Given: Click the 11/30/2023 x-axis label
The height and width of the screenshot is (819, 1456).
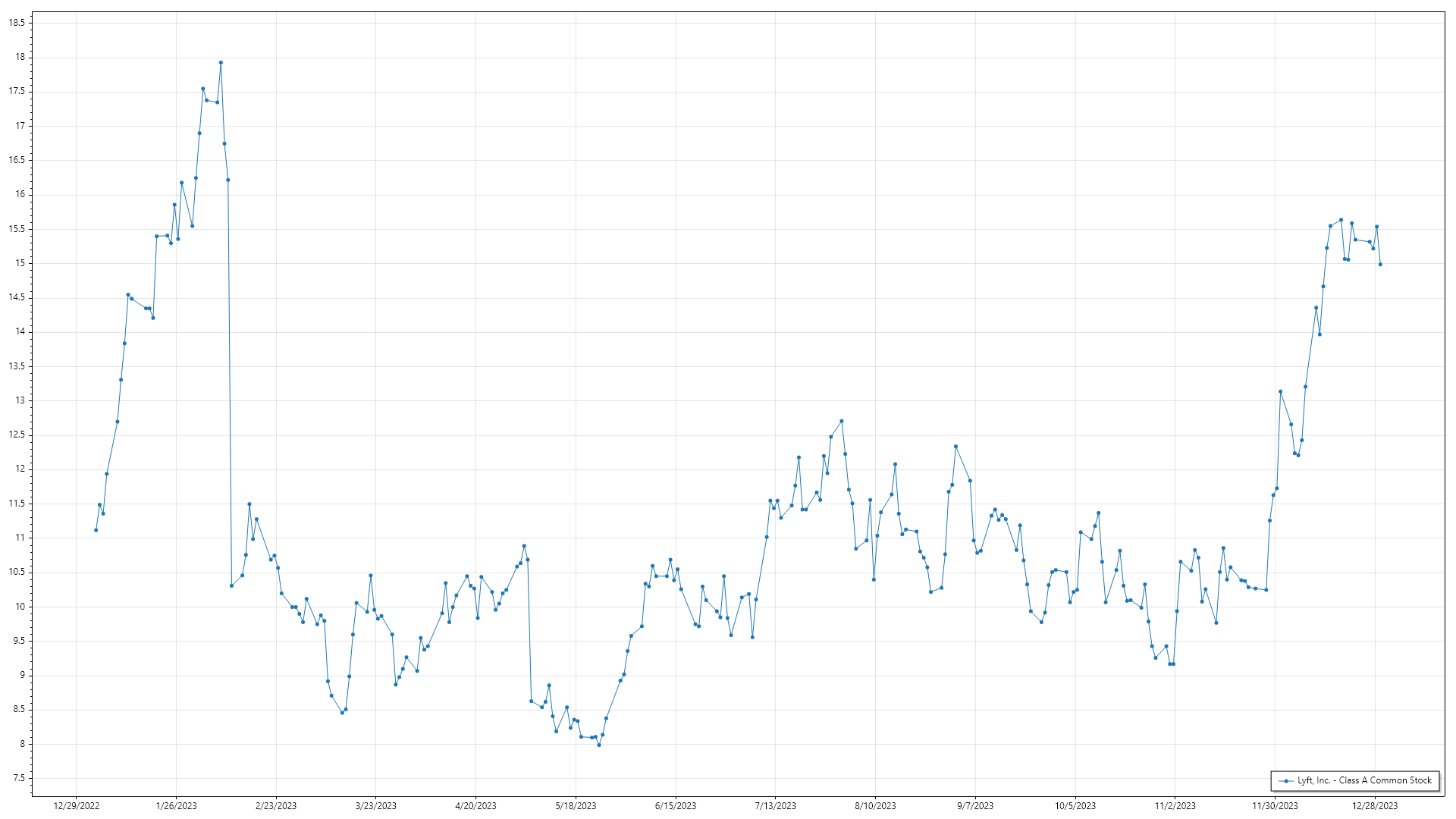Looking at the screenshot, I should pyautogui.click(x=1275, y=805).
